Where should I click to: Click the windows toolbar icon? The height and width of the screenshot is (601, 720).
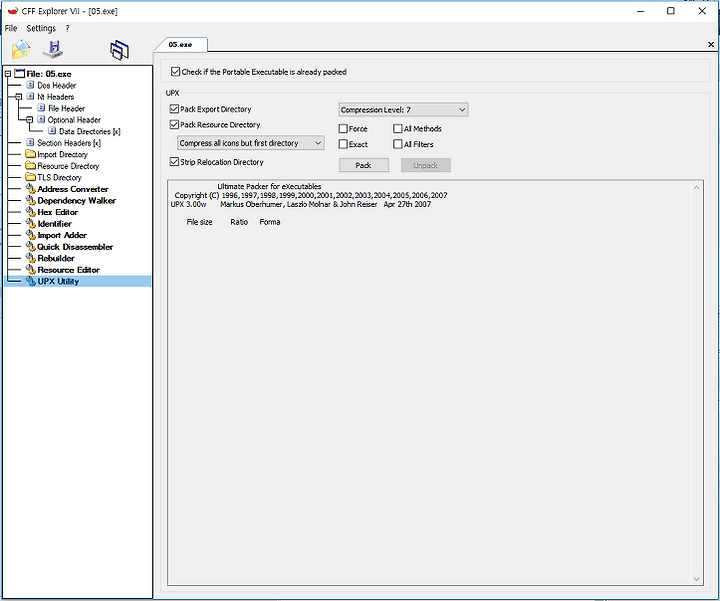(119, 50)
